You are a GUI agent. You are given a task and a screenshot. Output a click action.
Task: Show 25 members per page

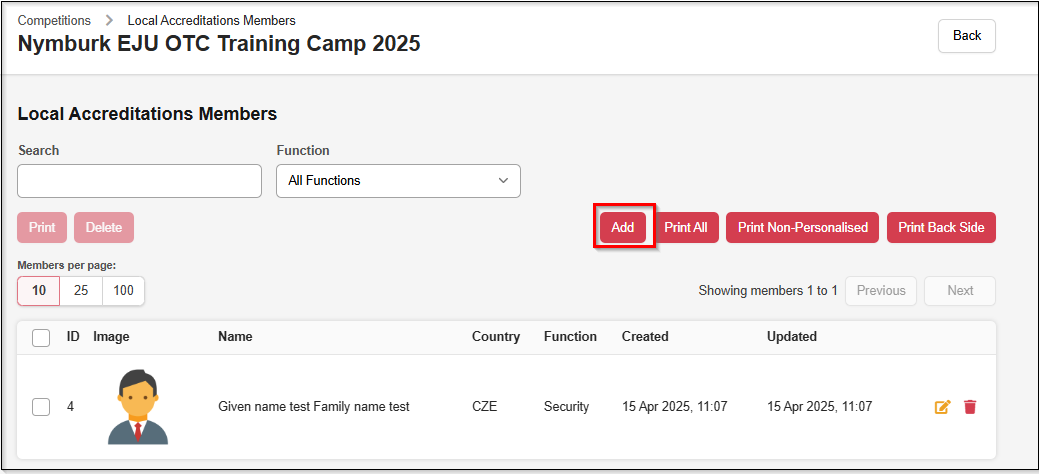81,291
